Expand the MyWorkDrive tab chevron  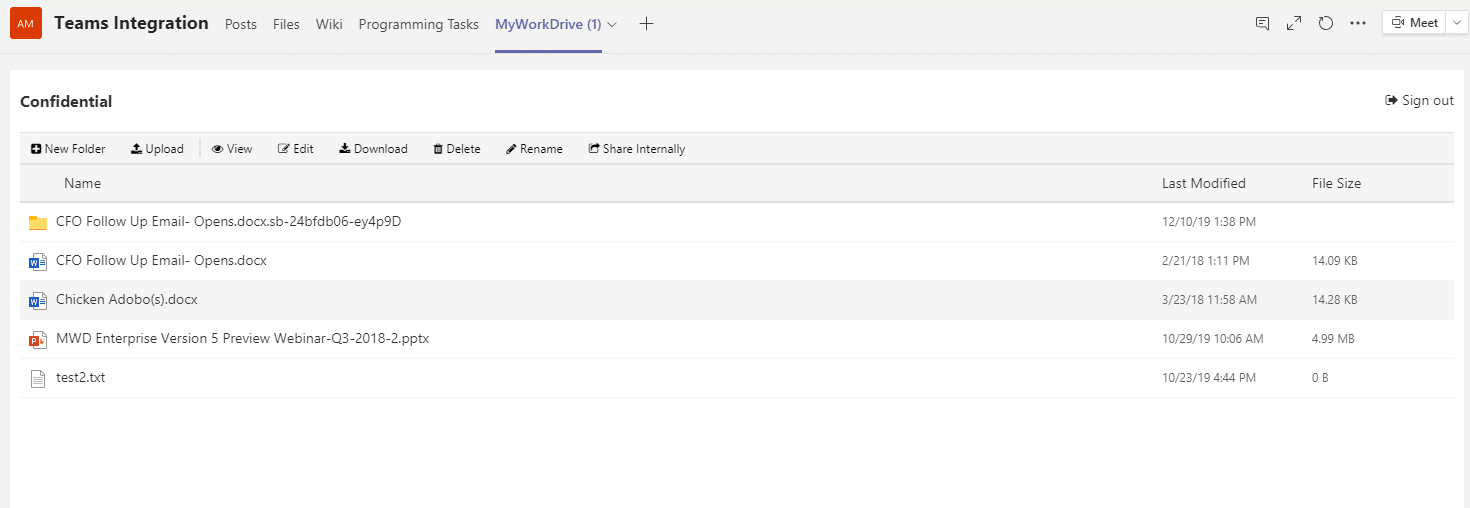613,24
